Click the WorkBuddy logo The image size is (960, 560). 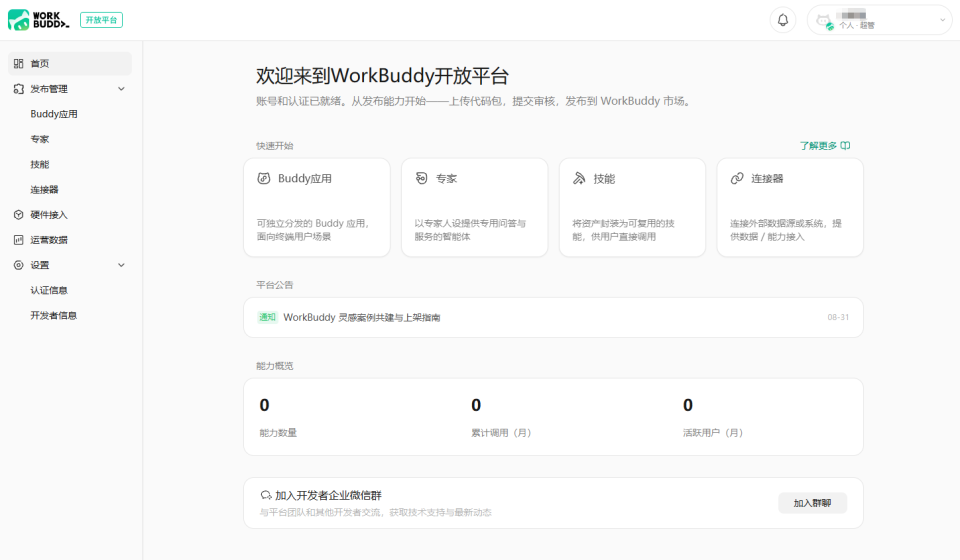(38, 20)
